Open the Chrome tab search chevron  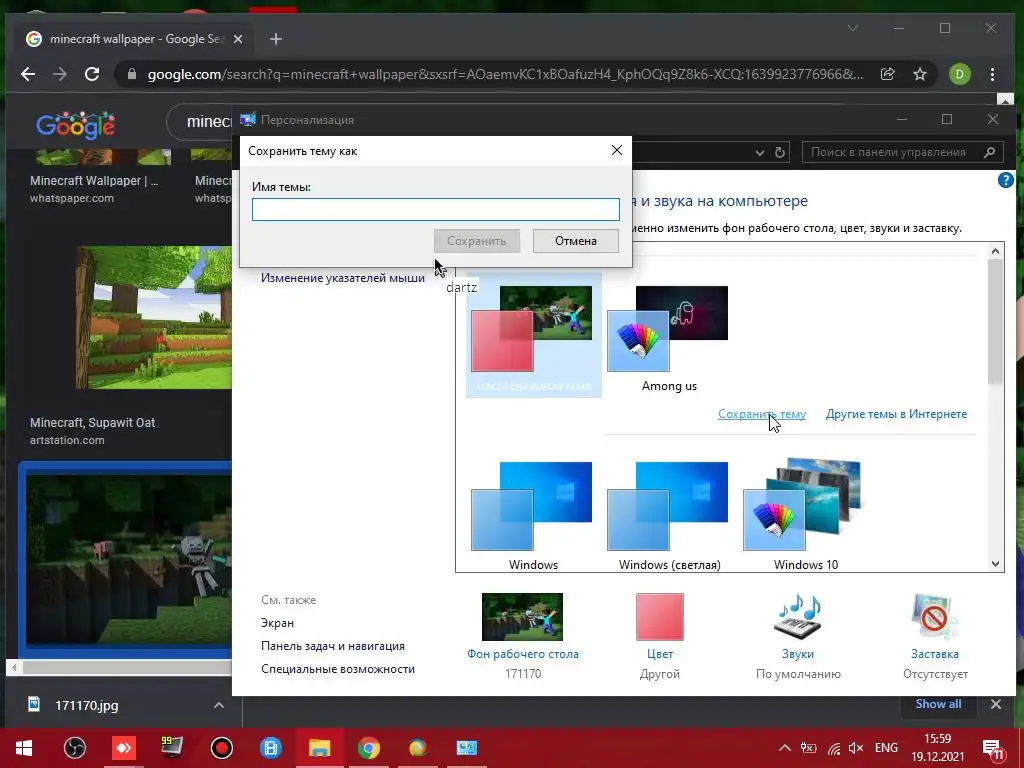coord(852,28)
